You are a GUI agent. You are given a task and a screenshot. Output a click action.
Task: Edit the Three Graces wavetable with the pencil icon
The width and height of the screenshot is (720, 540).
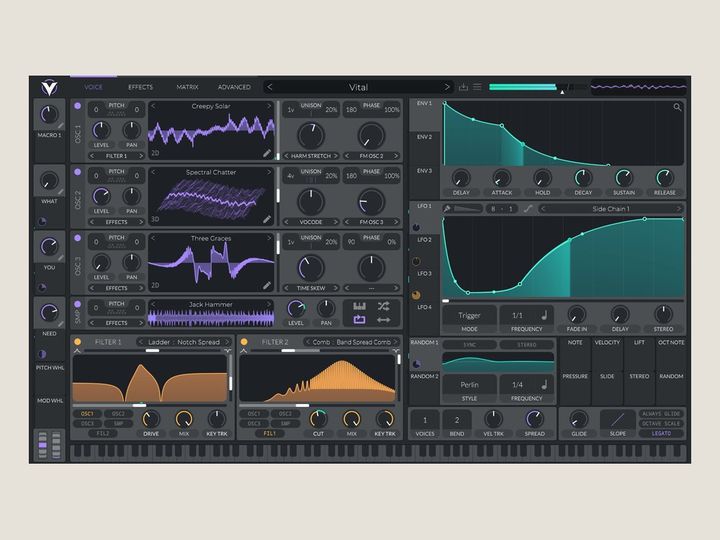pos(267,286)
